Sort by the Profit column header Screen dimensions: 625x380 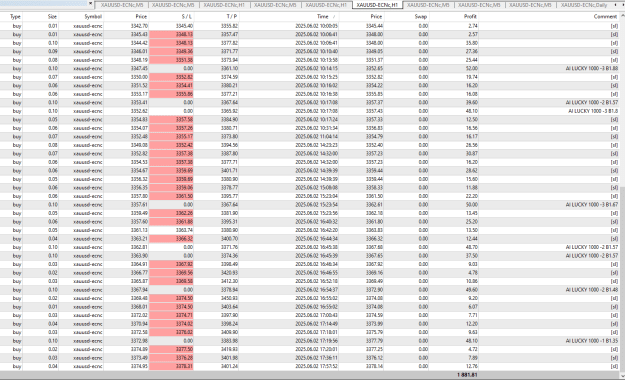click(x=470, y=17)
